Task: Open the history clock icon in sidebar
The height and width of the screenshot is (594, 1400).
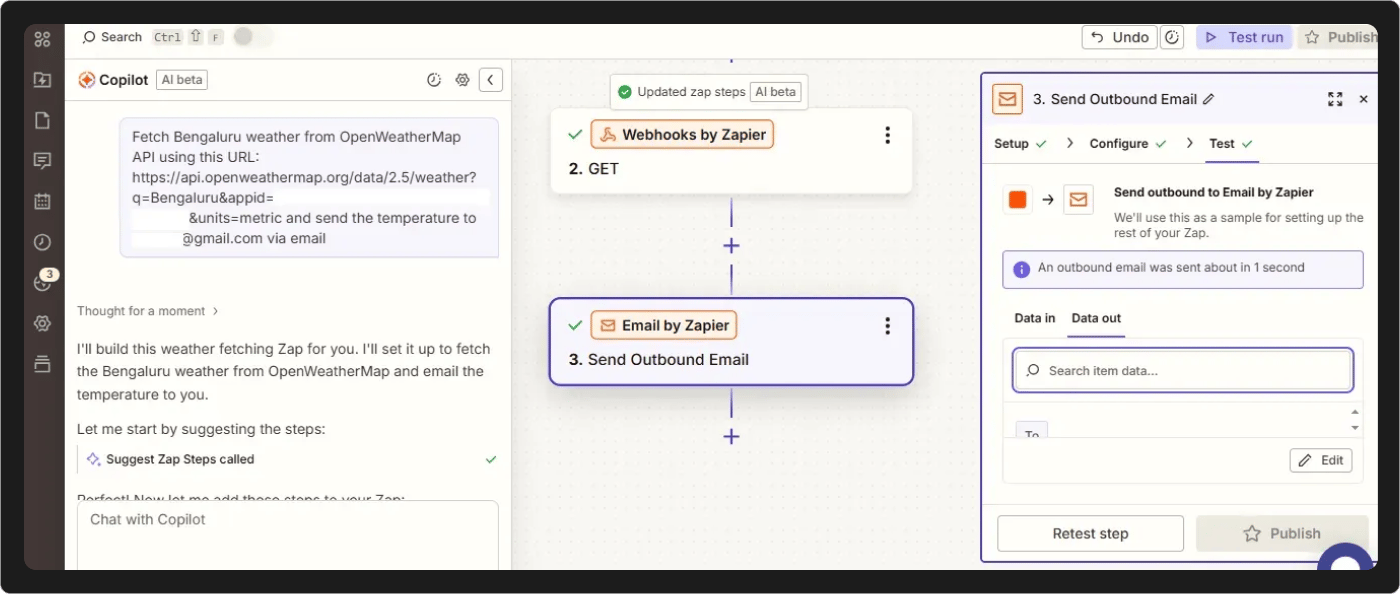Action: click(x=42, y=242)
